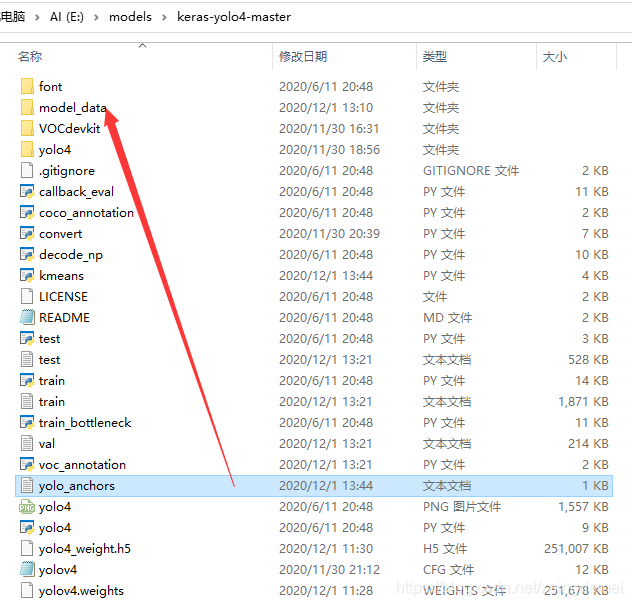Select the file name kmeans
The image size is (632, 606).
[61, 275]
